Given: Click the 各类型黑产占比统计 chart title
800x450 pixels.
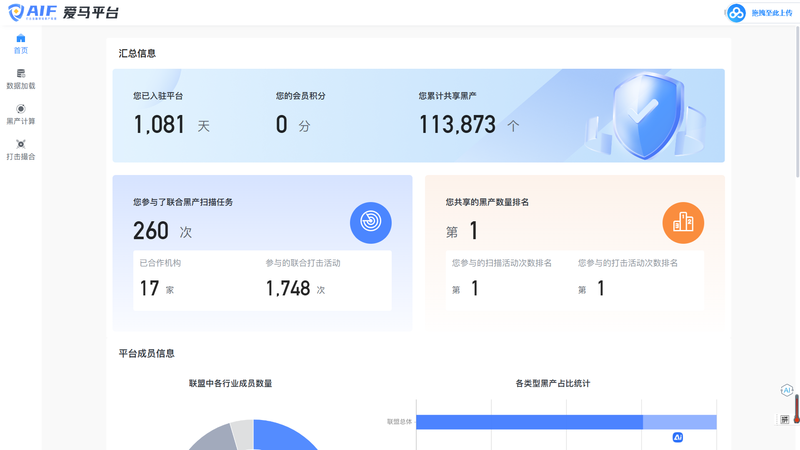Looking at the screenshot, I should (x=553, y=383).
